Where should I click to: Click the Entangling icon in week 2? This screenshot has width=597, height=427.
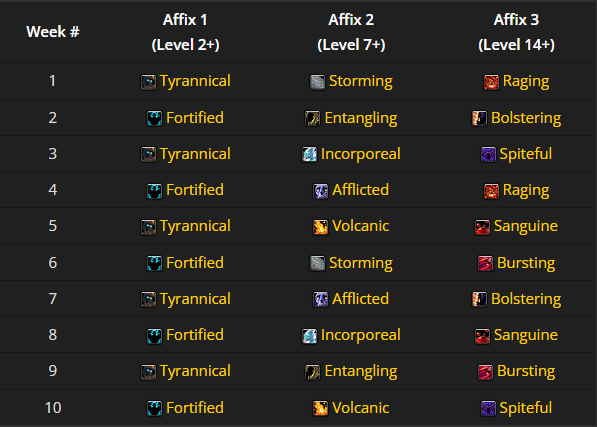(313, 118)
